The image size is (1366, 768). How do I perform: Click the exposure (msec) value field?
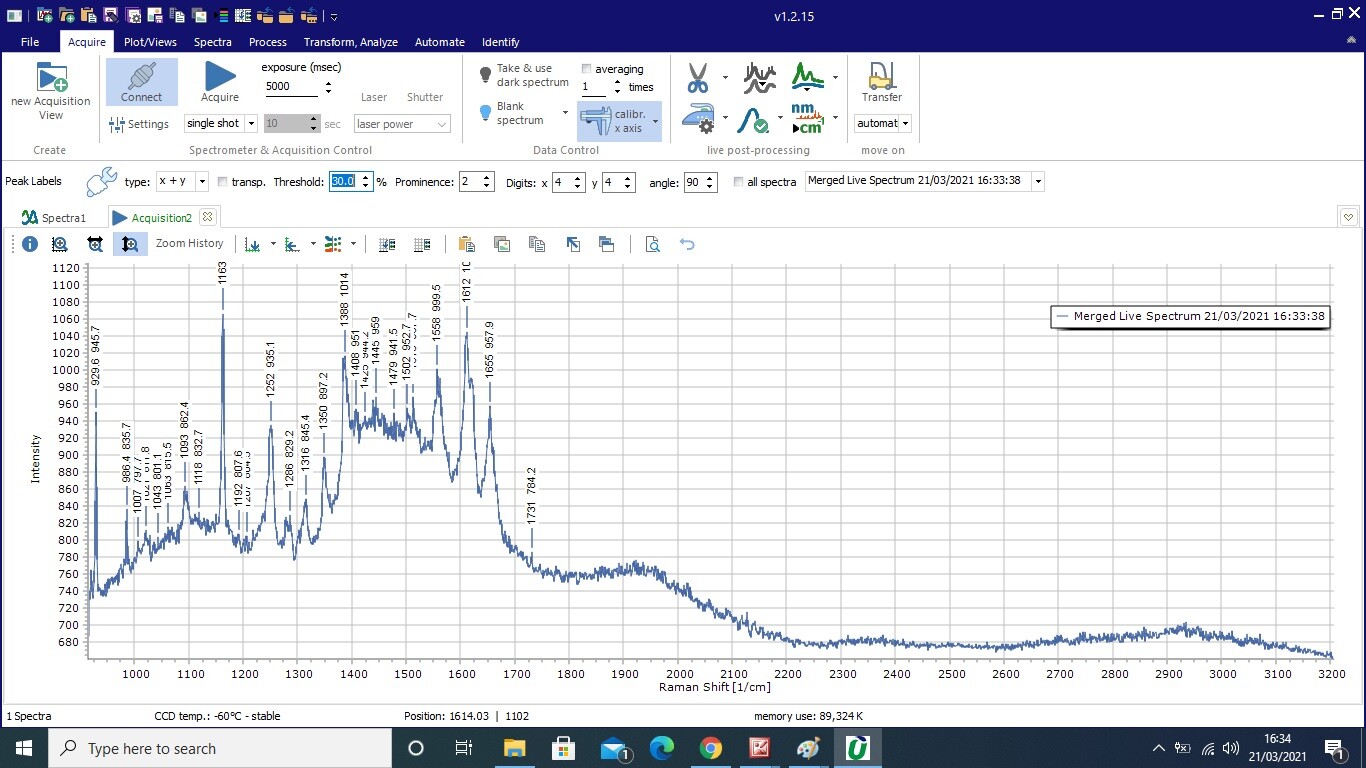tap(292, 86)
